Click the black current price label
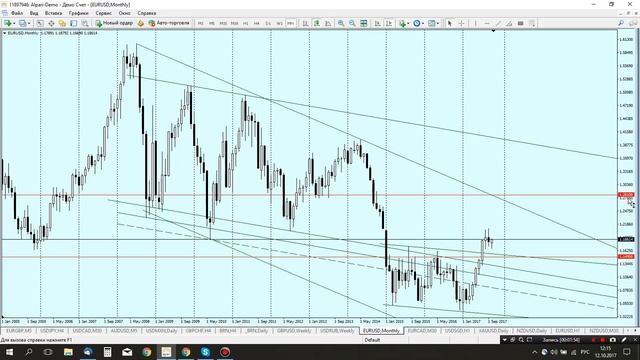This screenshot has width=640, height=360. coord(626,239)
